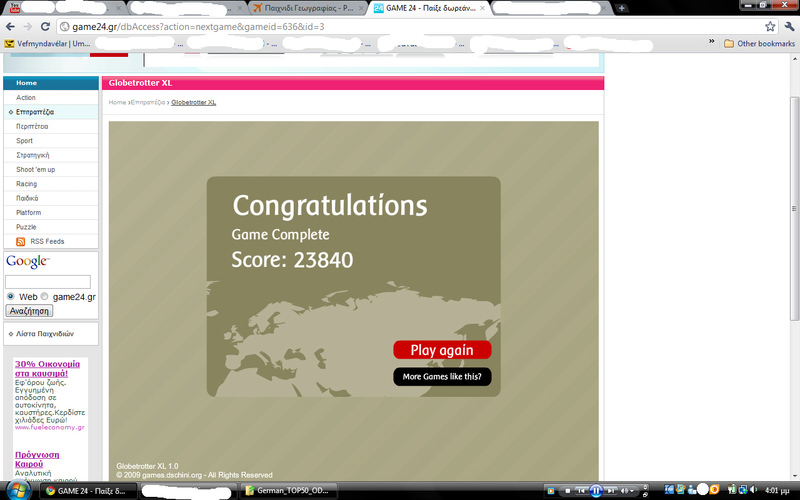Open the Windows Start orb
This screenshot has width=800, height=500.
coord(14,491)
